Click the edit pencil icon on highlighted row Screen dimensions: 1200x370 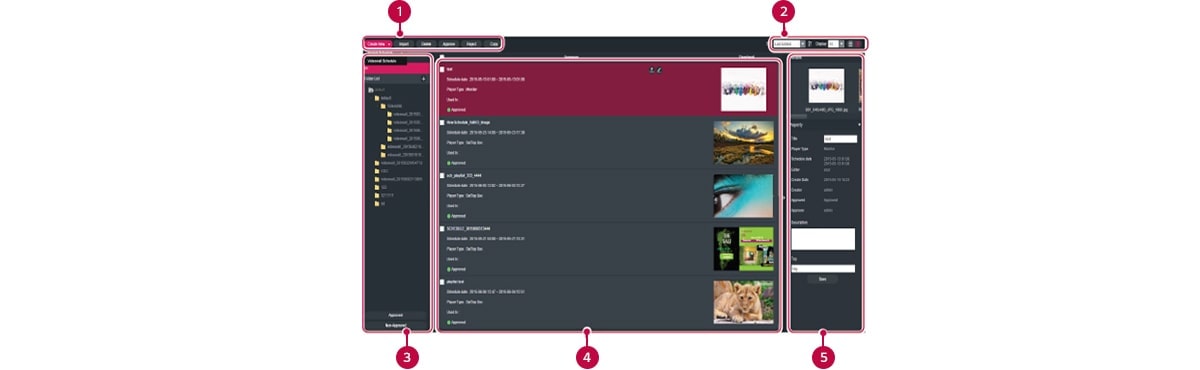point(660,70)
